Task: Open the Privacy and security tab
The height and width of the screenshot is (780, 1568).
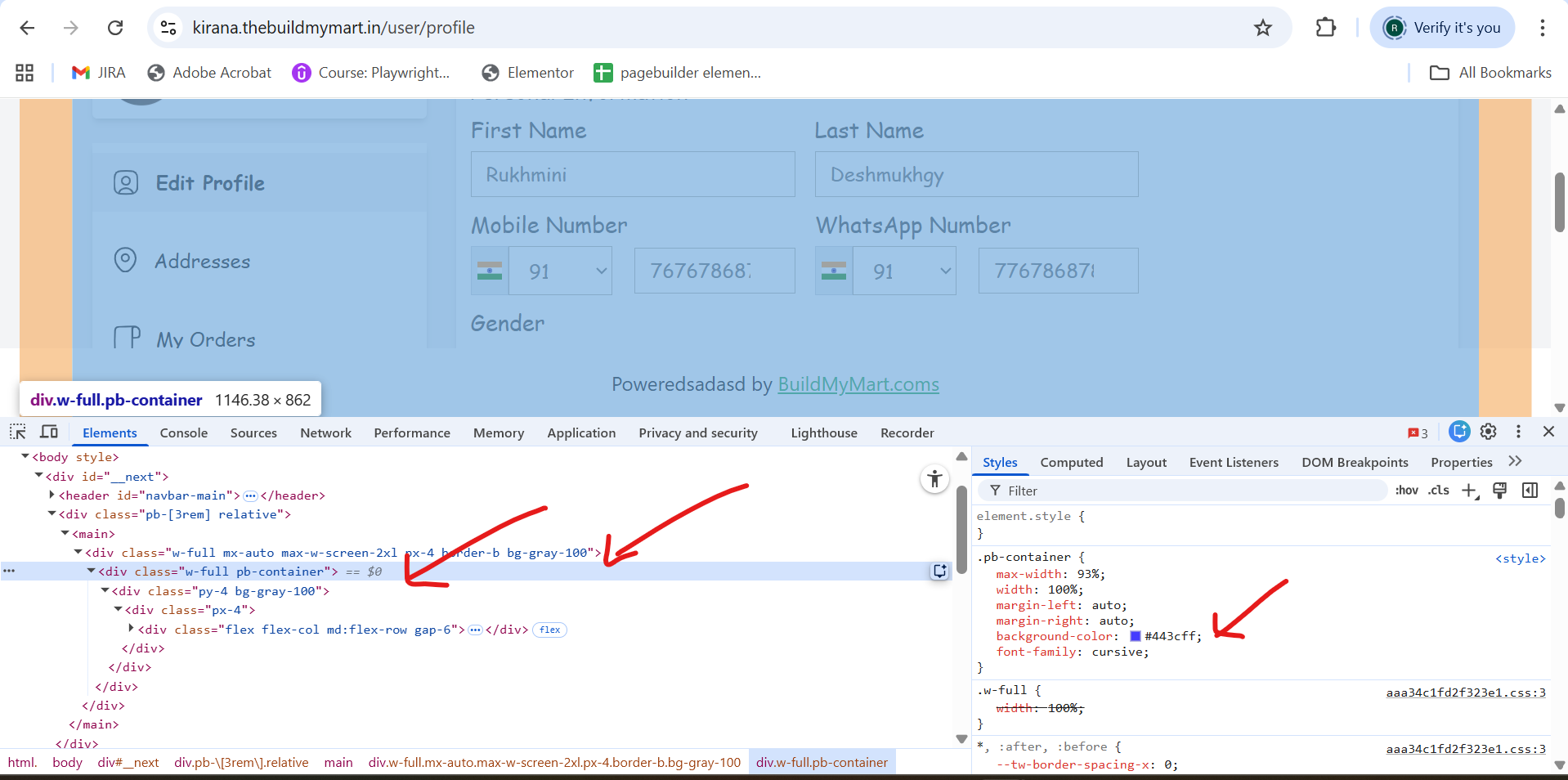Action: coord(698,433)
